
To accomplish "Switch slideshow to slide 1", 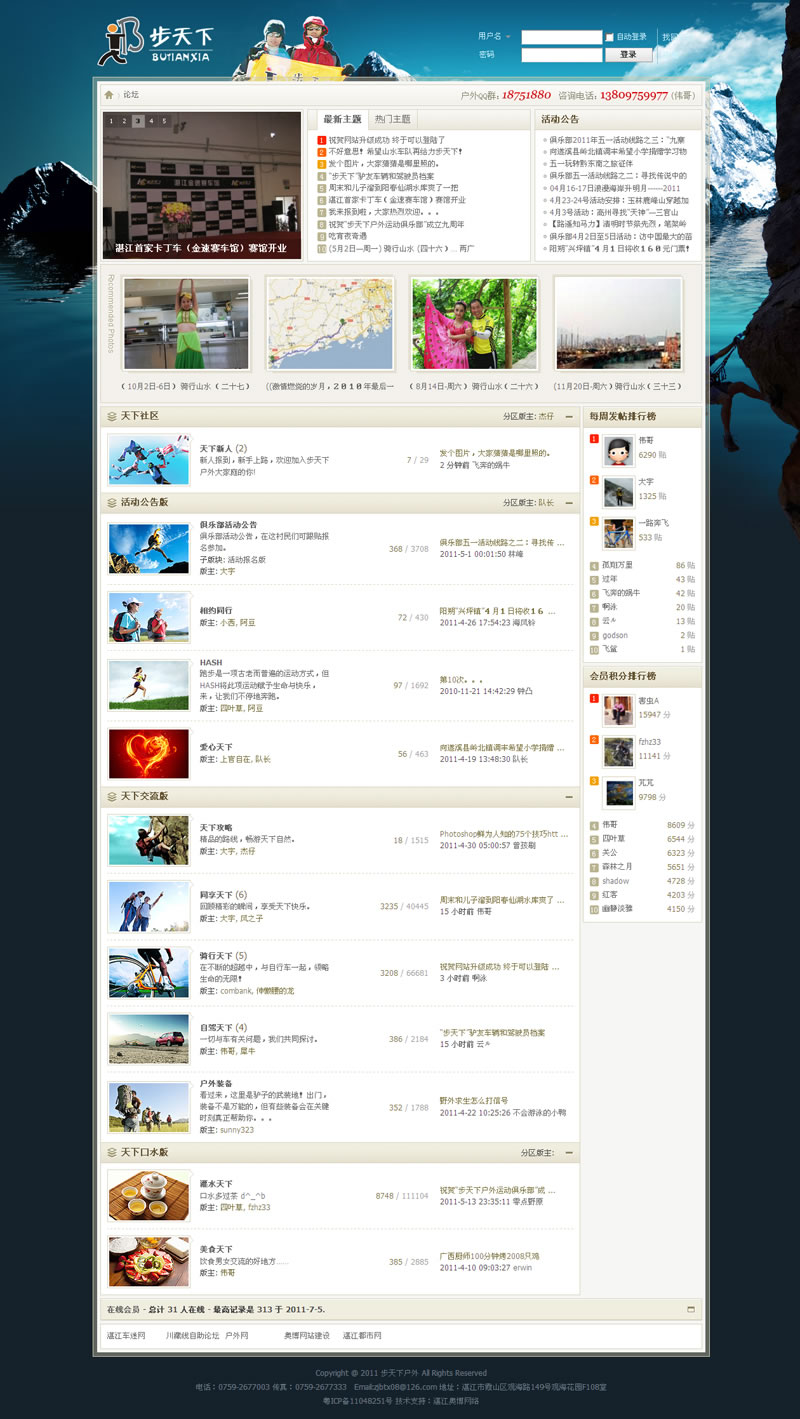I will coord(112,121).
